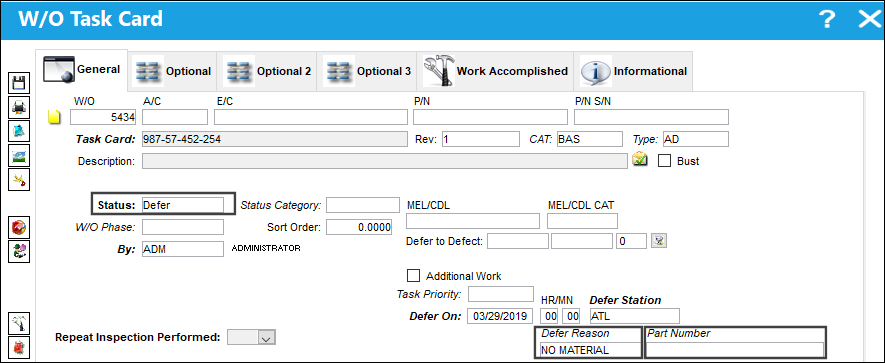This screenshot has height=363, width=885.
Task: Click the first Defer to Defect field
Action: (518, 241)
